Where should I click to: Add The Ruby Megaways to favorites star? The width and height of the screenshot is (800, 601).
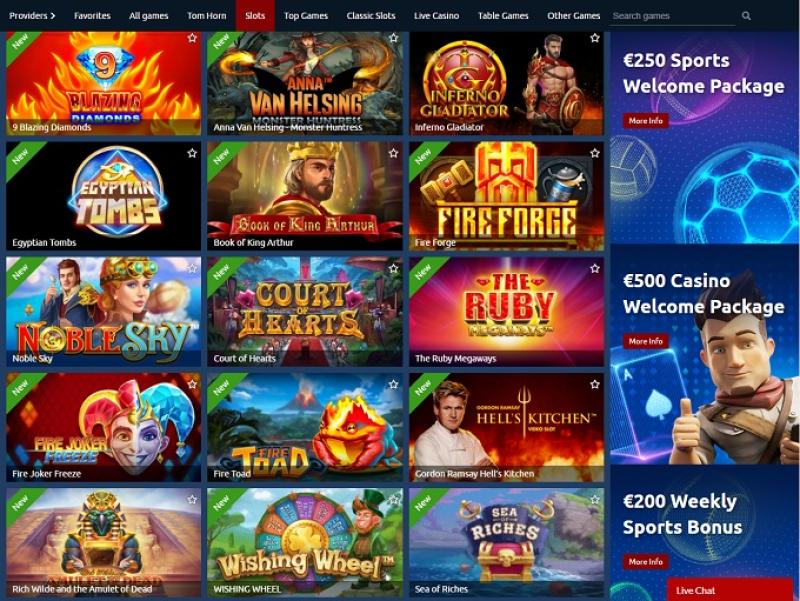[594, 268]
